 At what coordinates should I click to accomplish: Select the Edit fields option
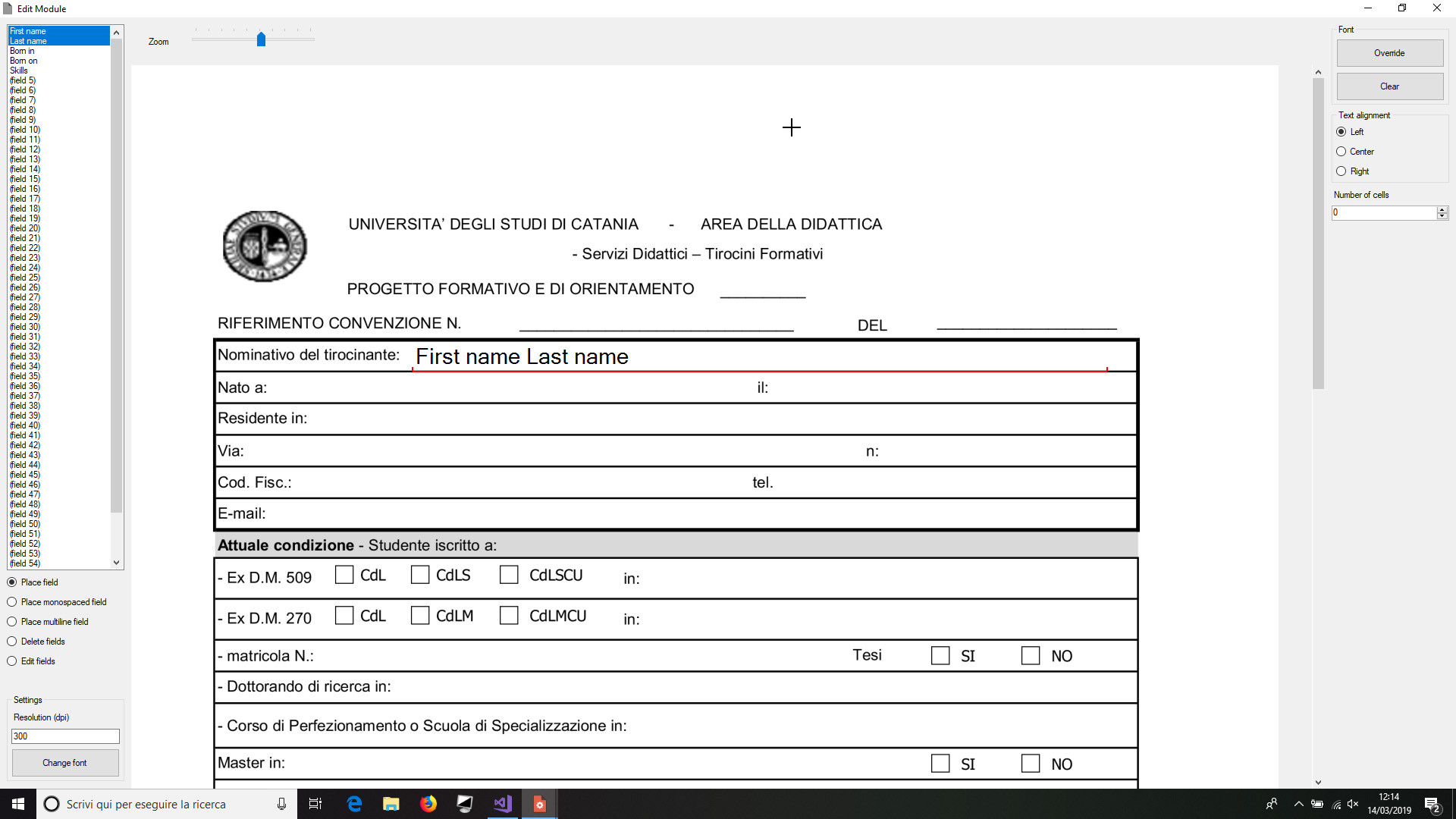[31, 661]
